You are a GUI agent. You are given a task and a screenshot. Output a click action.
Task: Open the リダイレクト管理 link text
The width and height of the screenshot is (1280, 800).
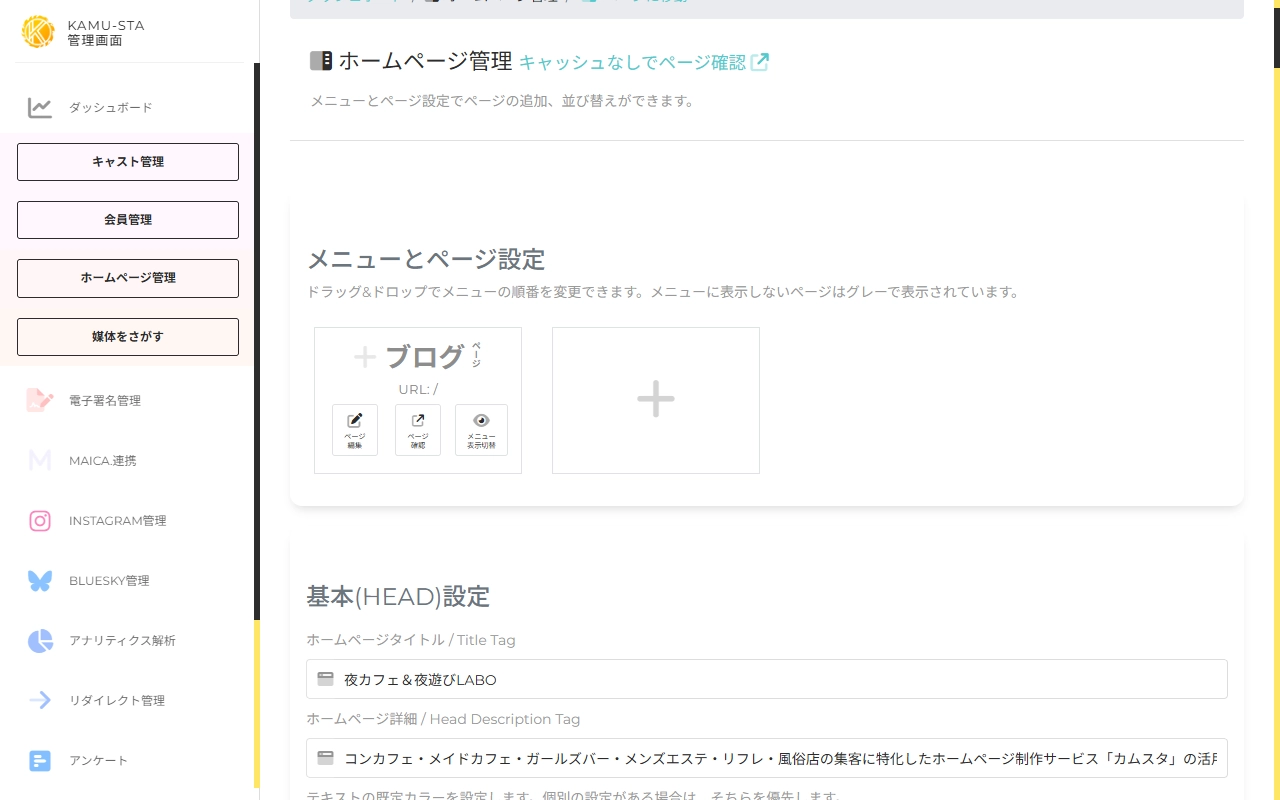pos(117,701)
